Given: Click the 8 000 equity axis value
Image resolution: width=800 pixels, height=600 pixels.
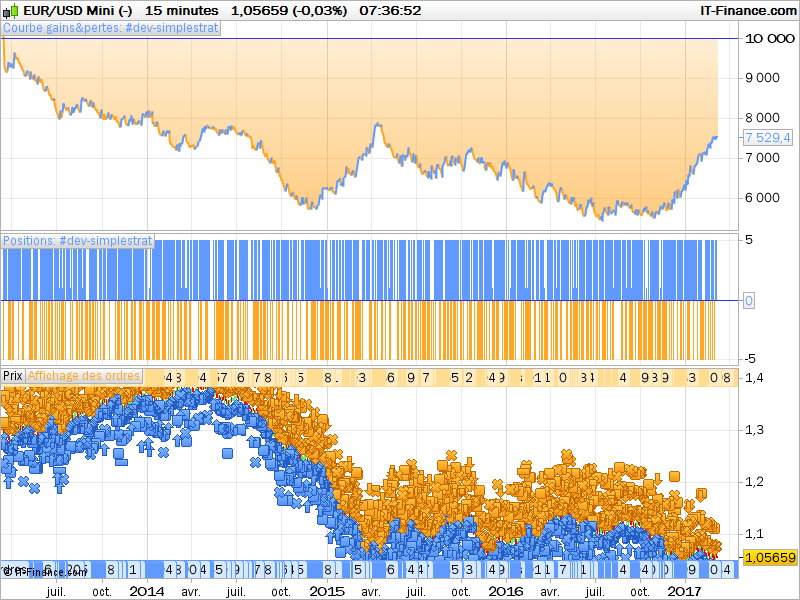Looking at the screenshot, I should tap(762, 118).
